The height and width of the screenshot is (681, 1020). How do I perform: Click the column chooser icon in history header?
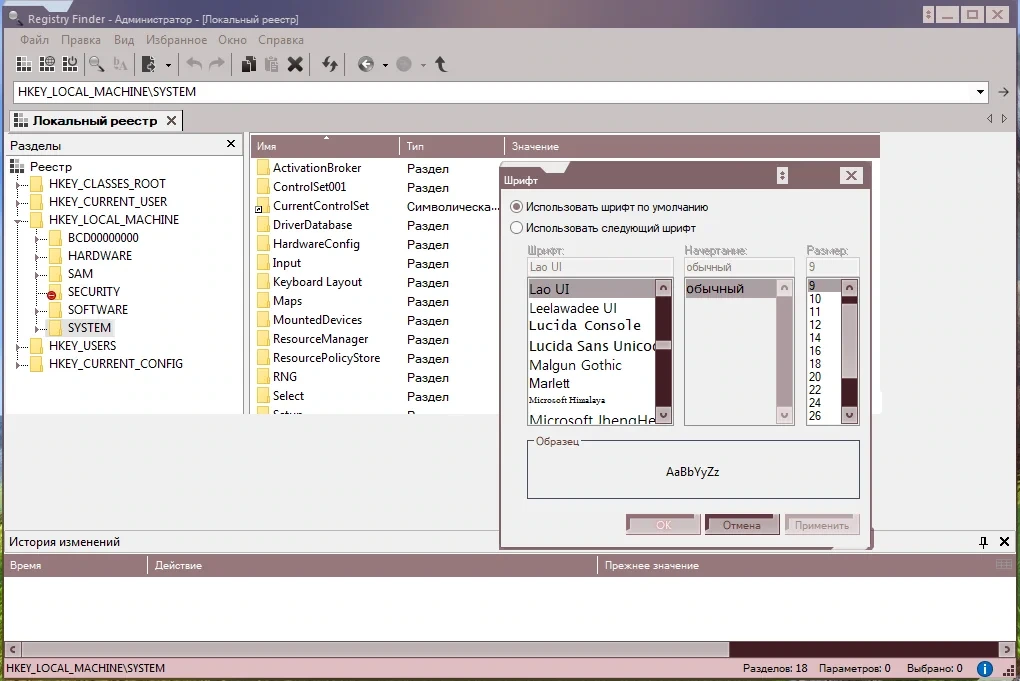(1004, 565)
